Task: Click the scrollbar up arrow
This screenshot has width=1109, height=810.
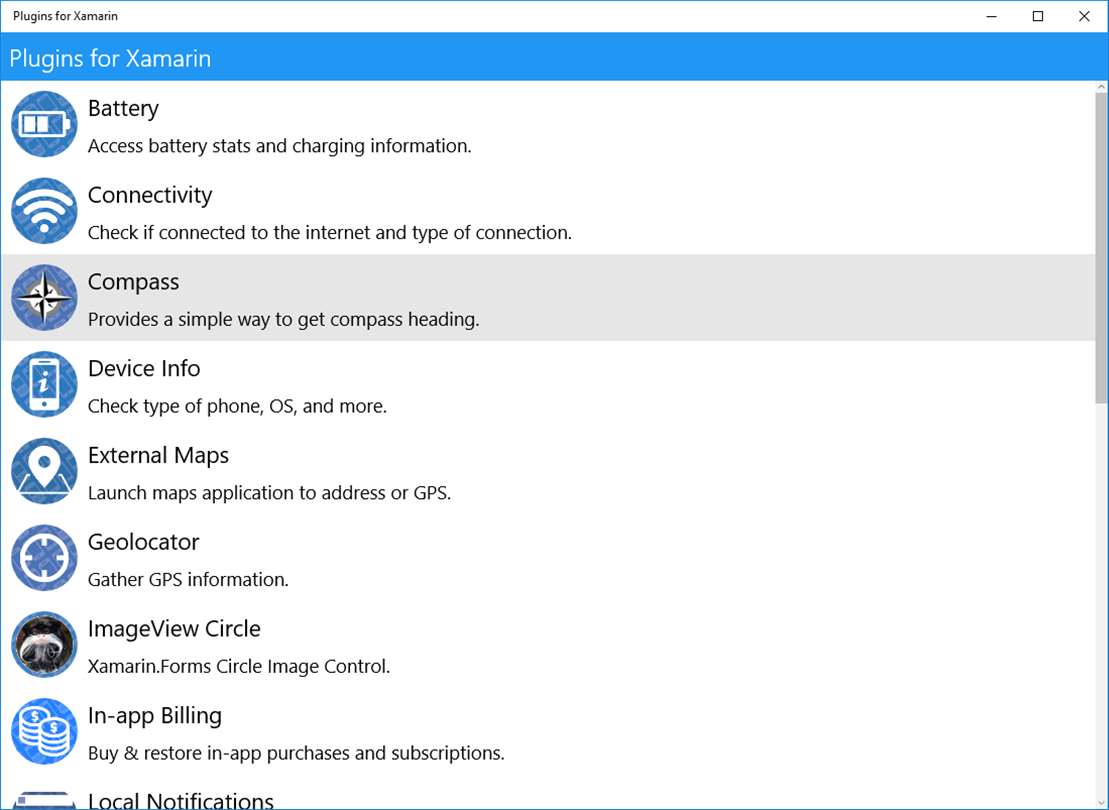Action: [x=1101, y=87]
